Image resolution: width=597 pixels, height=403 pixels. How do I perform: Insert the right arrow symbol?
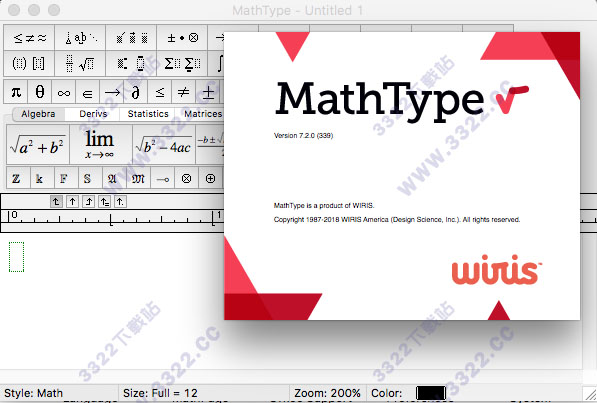click(x=112, y=92)
